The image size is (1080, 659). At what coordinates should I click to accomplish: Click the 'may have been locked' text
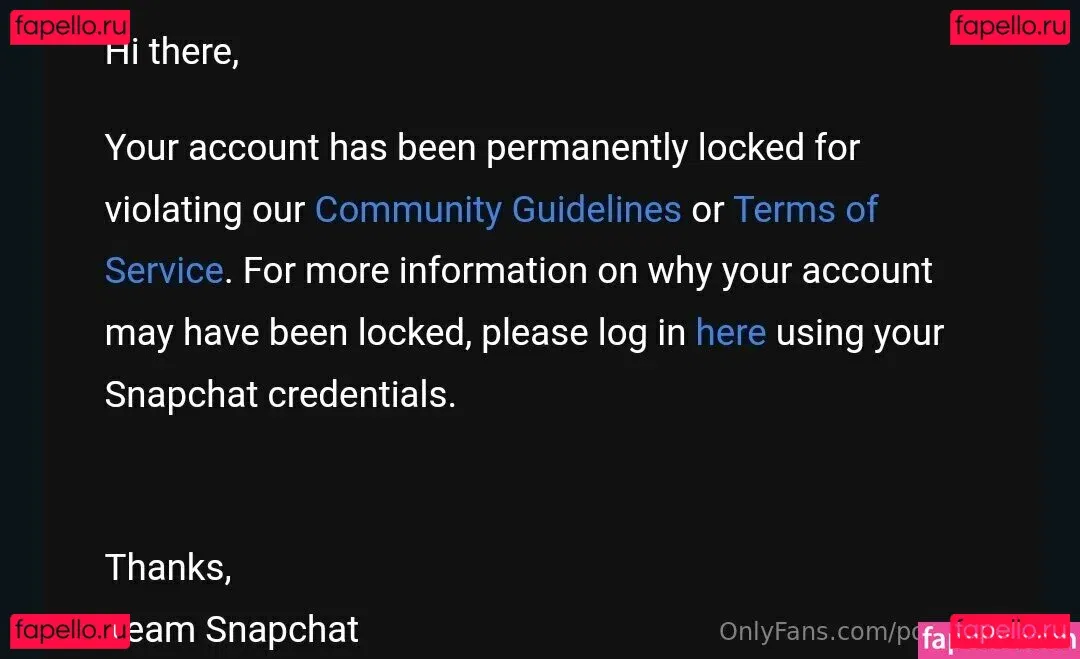point(286,333)
